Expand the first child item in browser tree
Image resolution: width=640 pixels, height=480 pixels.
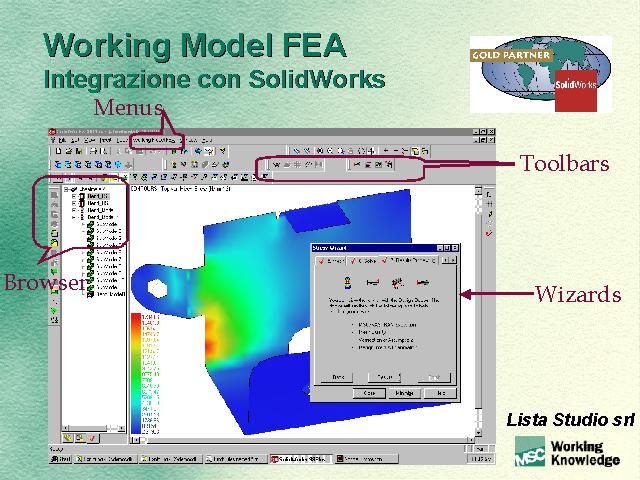(73, 196)
